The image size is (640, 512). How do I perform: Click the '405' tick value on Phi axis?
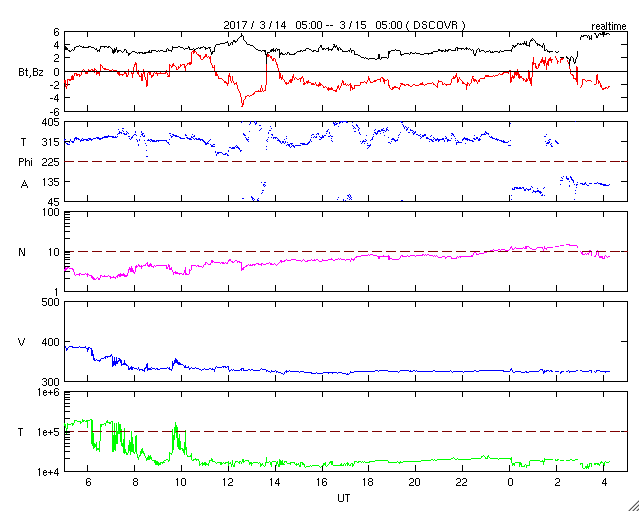[x=51, y=122]
